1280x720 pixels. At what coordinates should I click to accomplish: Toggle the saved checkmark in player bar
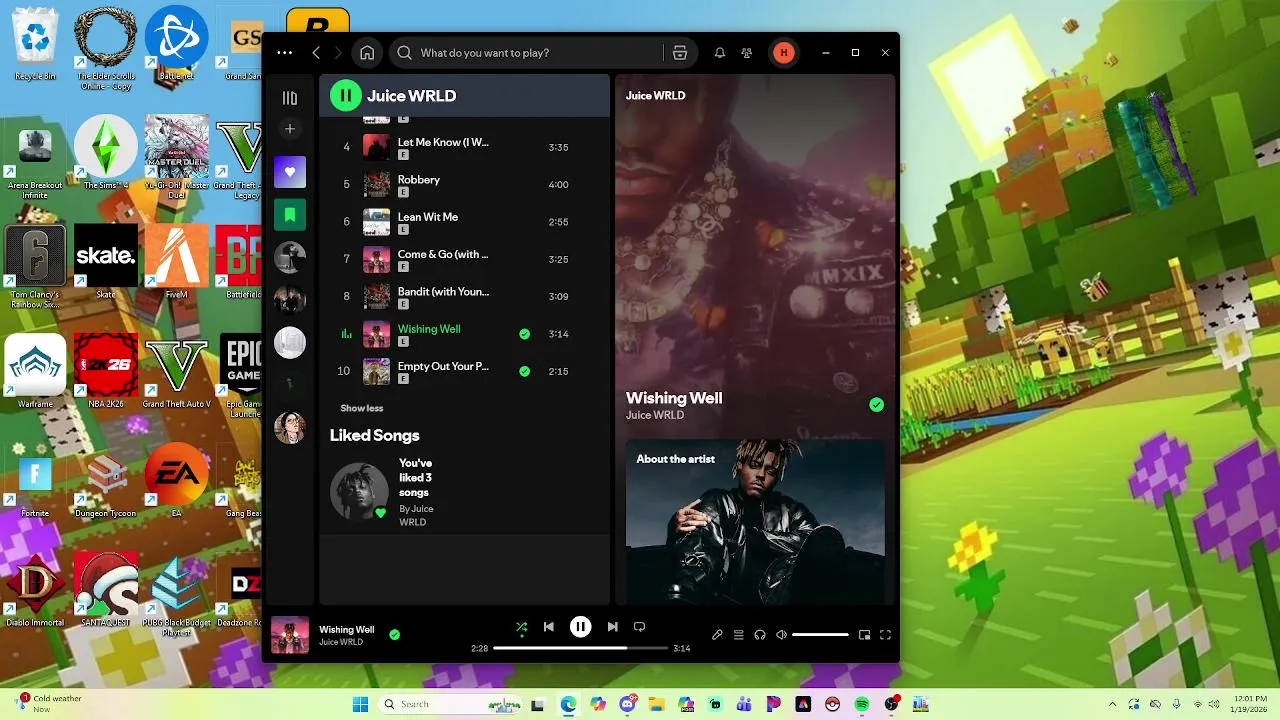[x=394, y=634]
